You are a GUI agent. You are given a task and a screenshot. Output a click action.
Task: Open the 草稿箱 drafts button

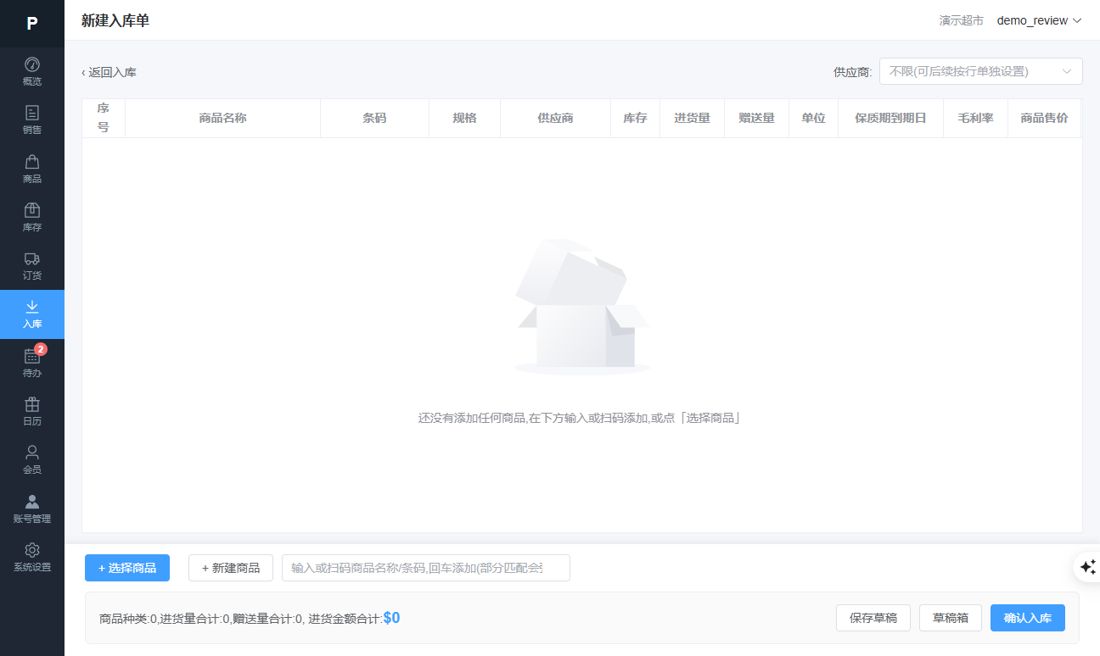950,618
